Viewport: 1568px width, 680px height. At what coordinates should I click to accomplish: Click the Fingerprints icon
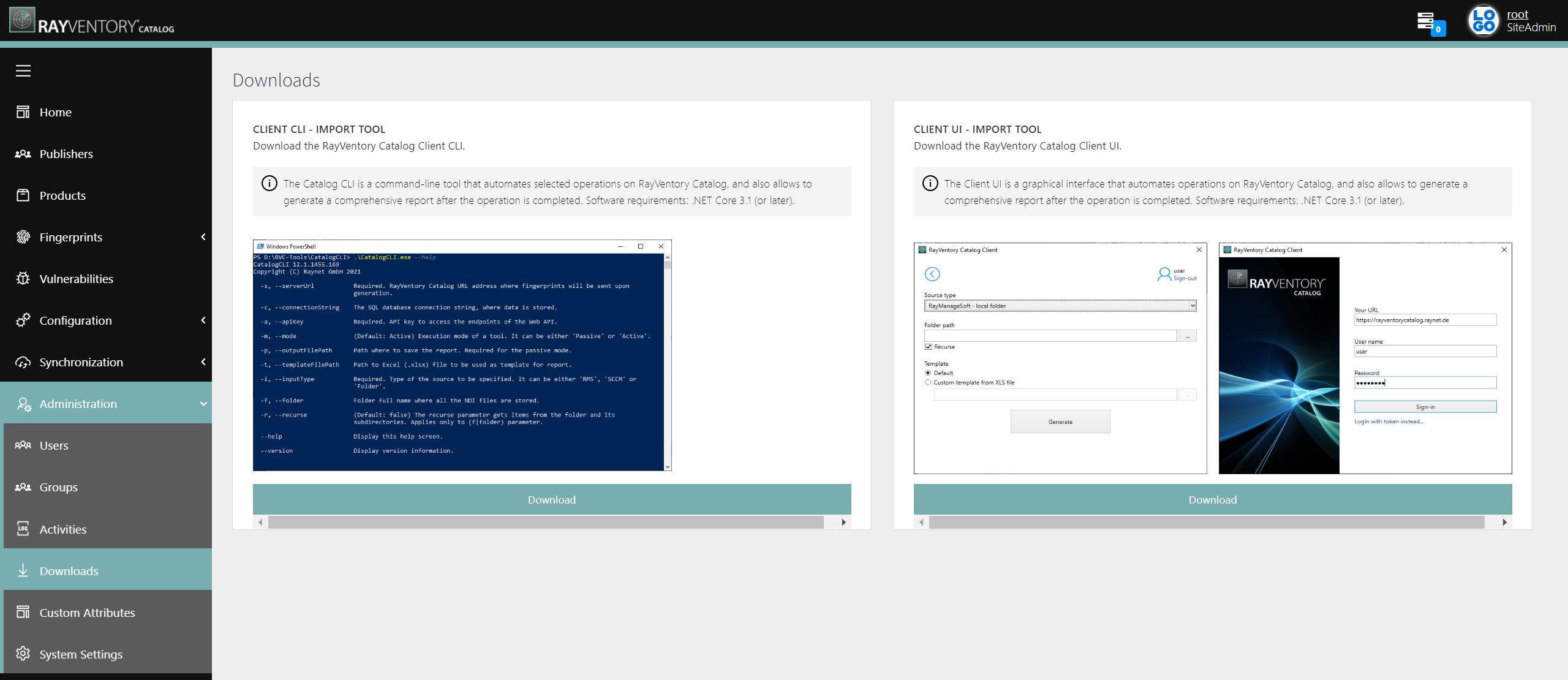pos(23,237)
